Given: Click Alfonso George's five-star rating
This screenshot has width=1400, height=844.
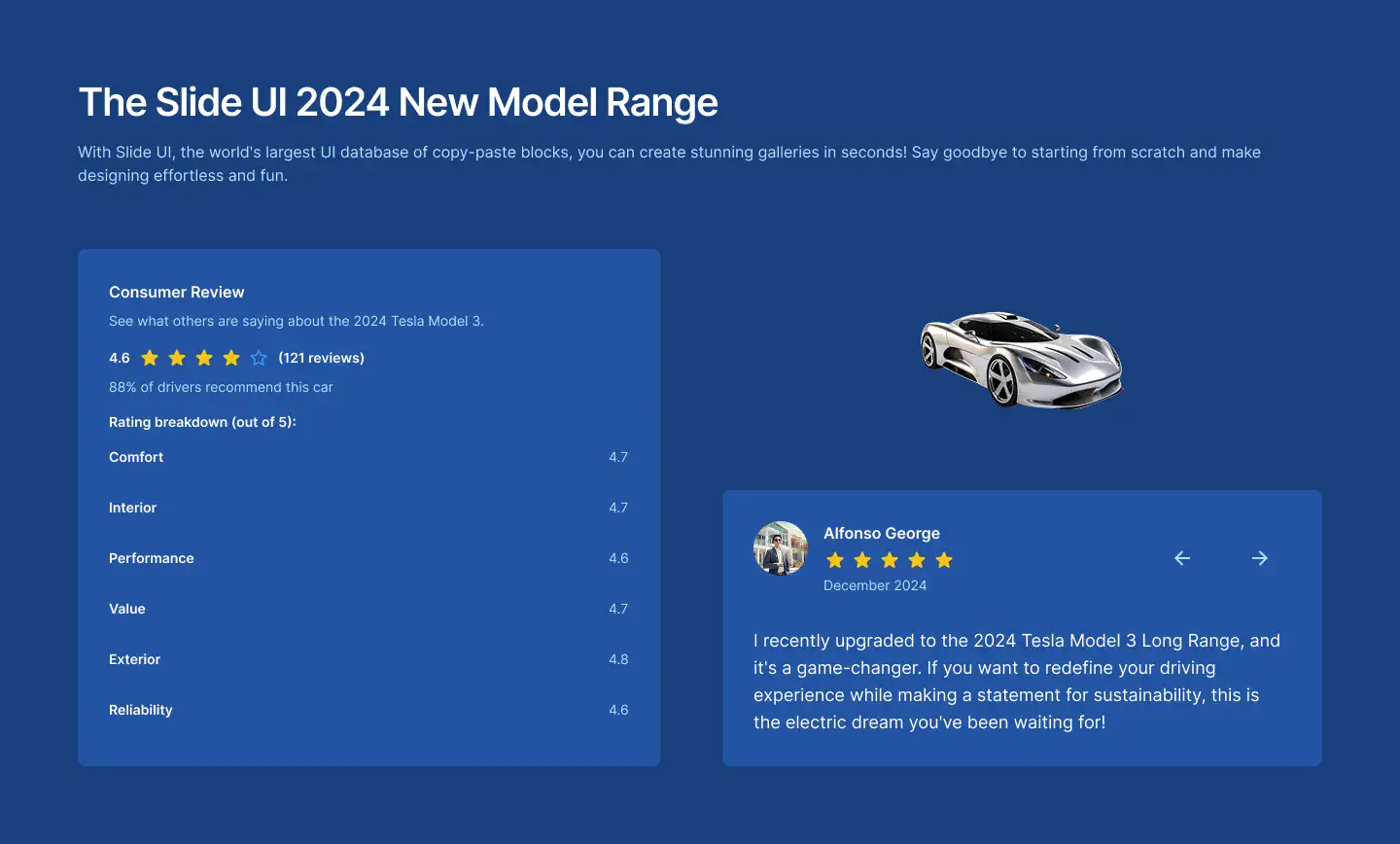Looking at the screenshot, I should click(x=890, y=560).
